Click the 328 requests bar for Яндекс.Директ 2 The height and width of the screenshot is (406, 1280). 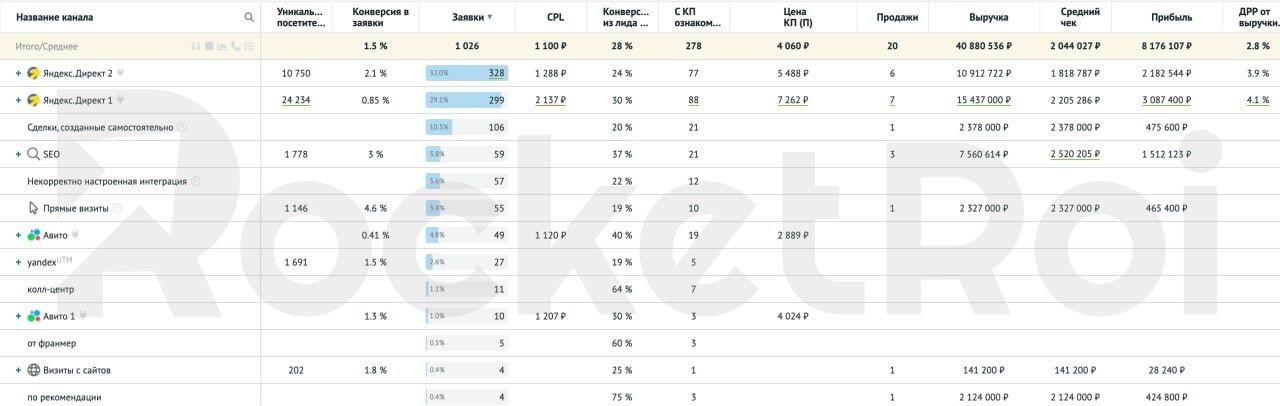coord(467,73)
